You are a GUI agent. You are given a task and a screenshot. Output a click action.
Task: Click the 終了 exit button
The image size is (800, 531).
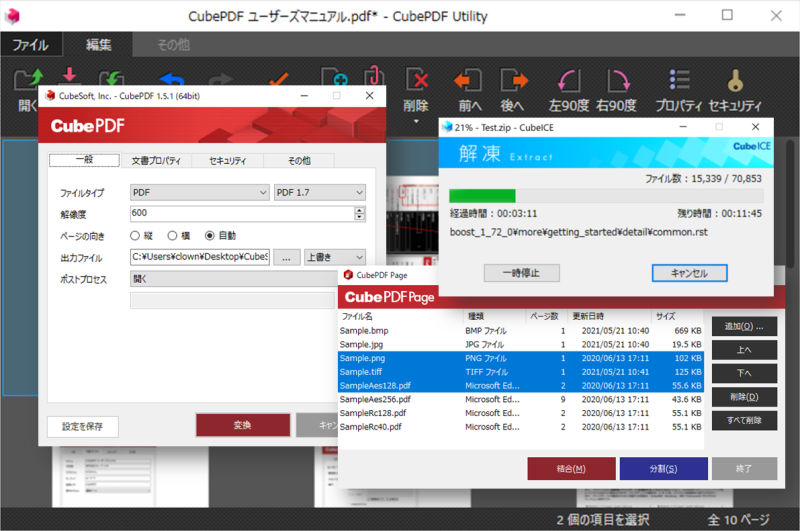coord(744,468)
